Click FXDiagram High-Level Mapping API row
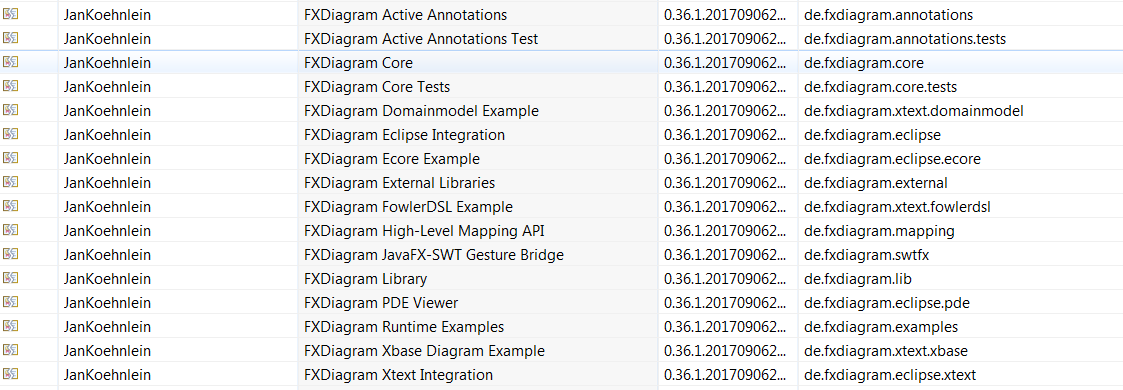This screenshot has width=1123, height=390. point(562,230)
